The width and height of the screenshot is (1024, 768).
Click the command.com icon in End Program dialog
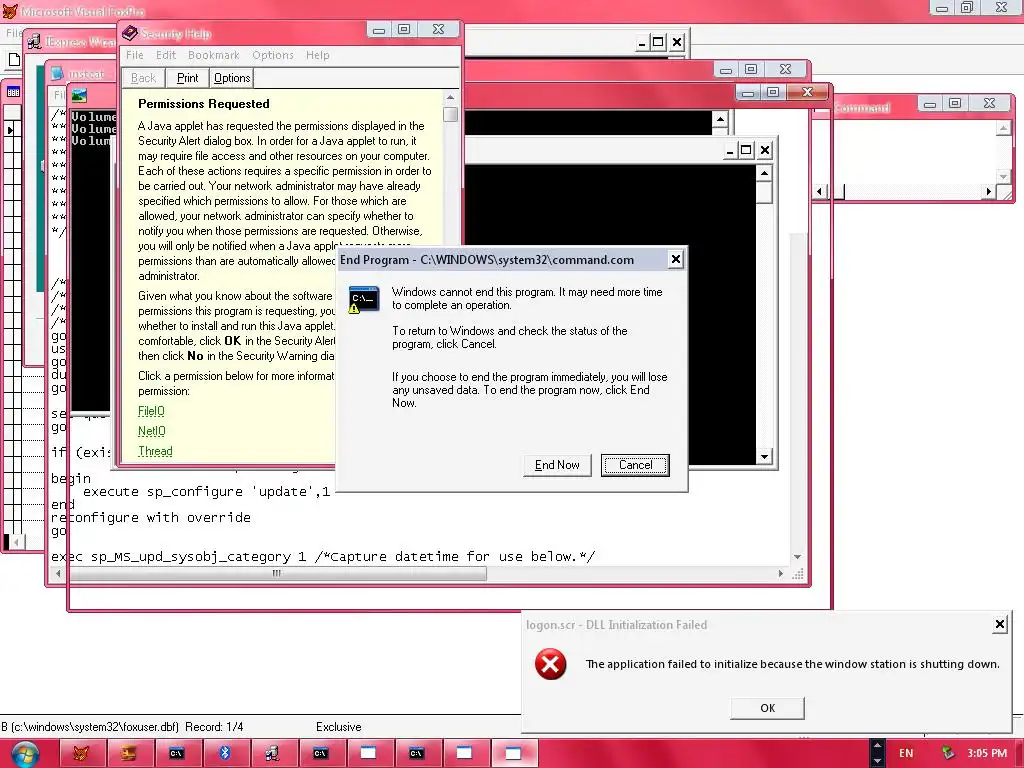coord(363,299)
